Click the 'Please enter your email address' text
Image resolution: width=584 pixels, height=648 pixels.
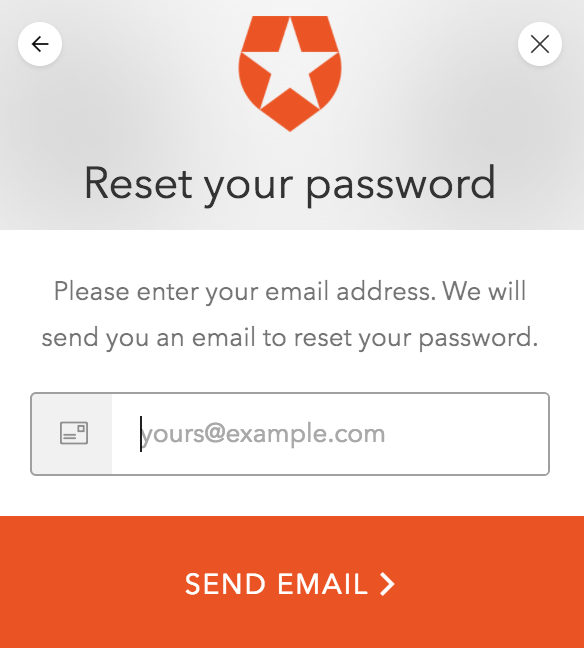pos(244,292)
